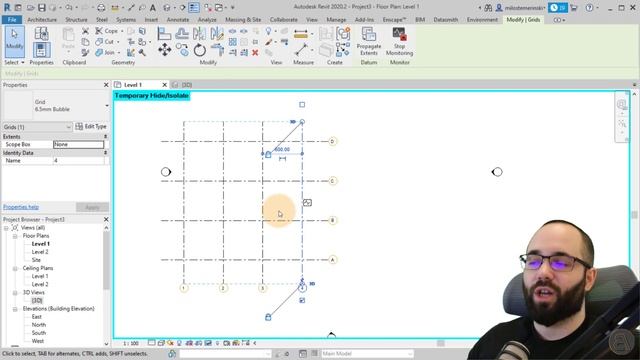Screen dimensions: 640x360
Task: Open the Properties help link
Action: point(21,207)
